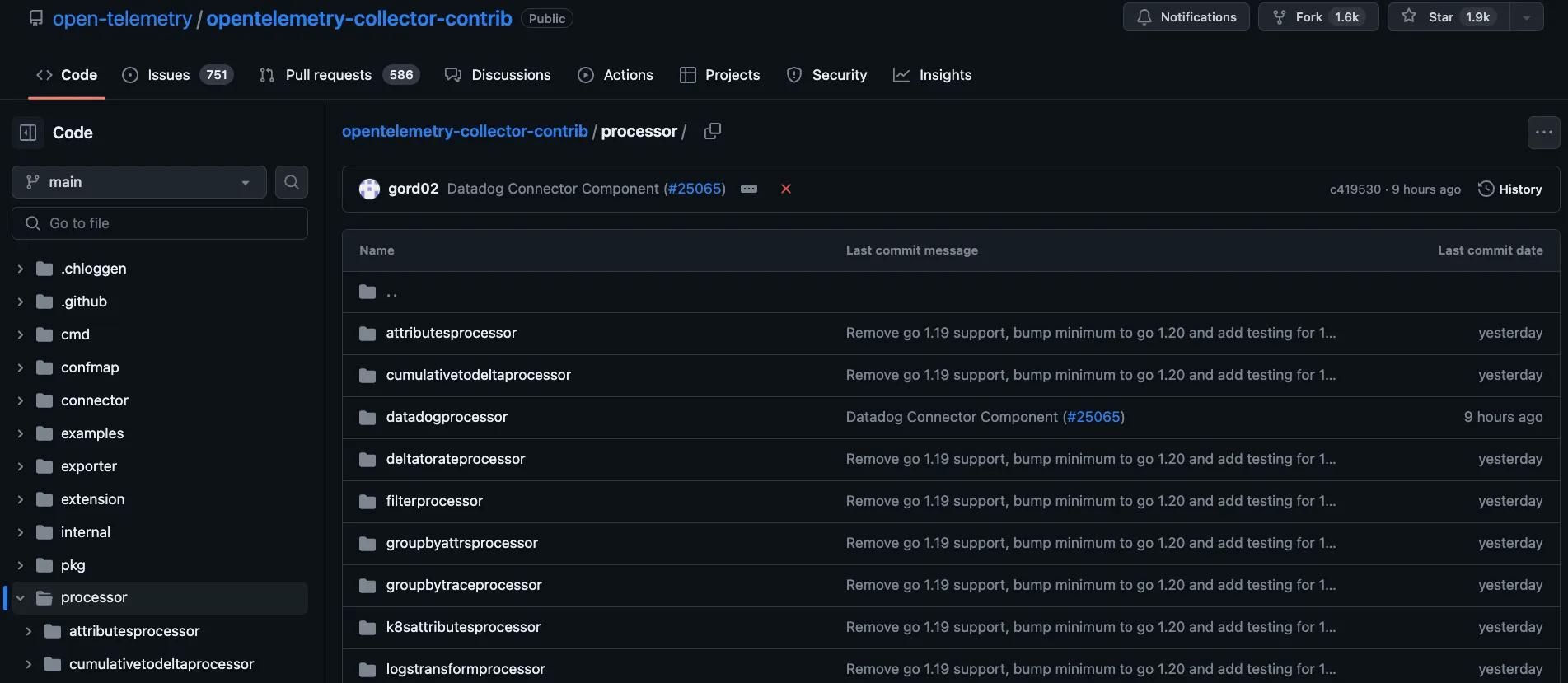Click commit hash c419530

coord(1355,189)
